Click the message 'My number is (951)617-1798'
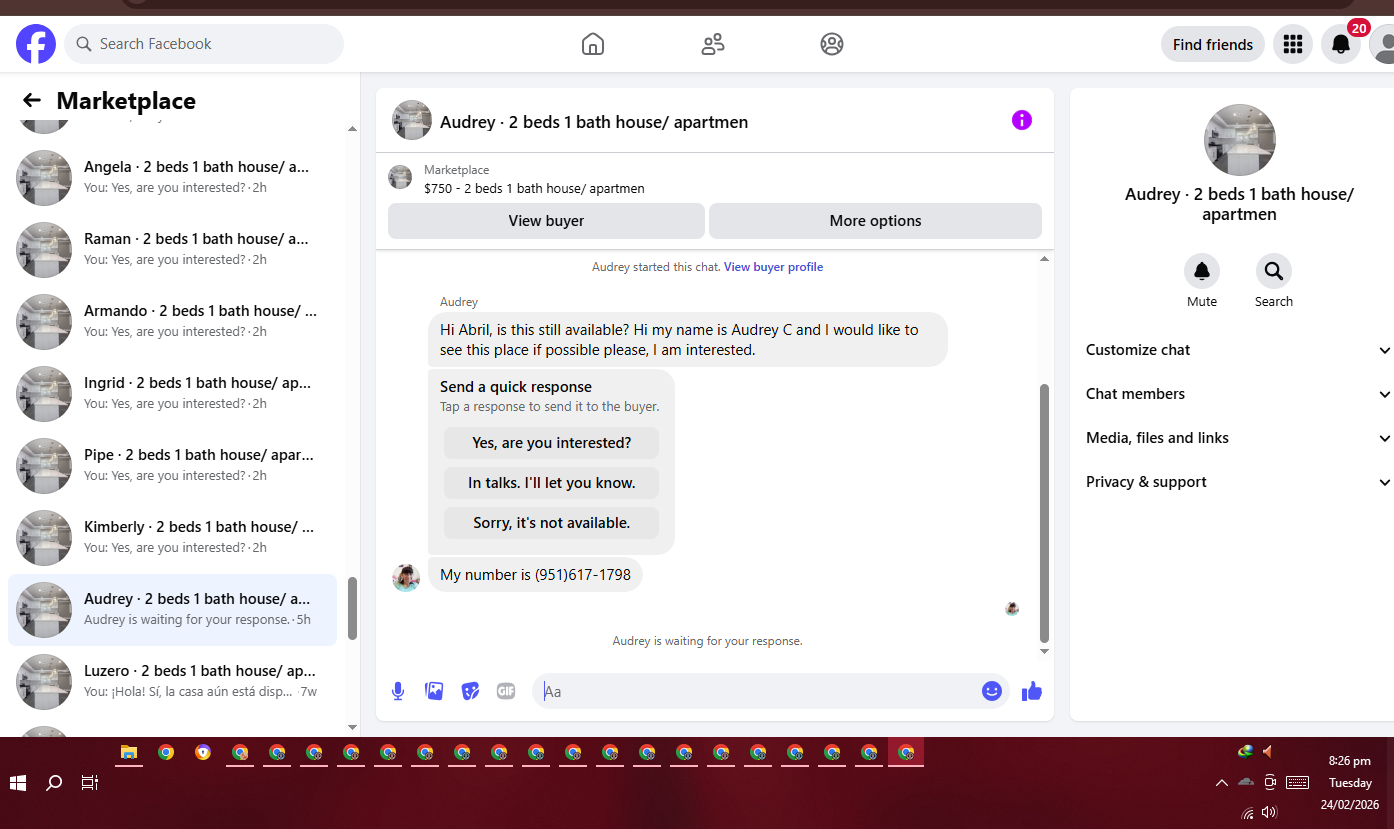Image resolution: width=1394 pixels, height=829 pixels. 535,575
